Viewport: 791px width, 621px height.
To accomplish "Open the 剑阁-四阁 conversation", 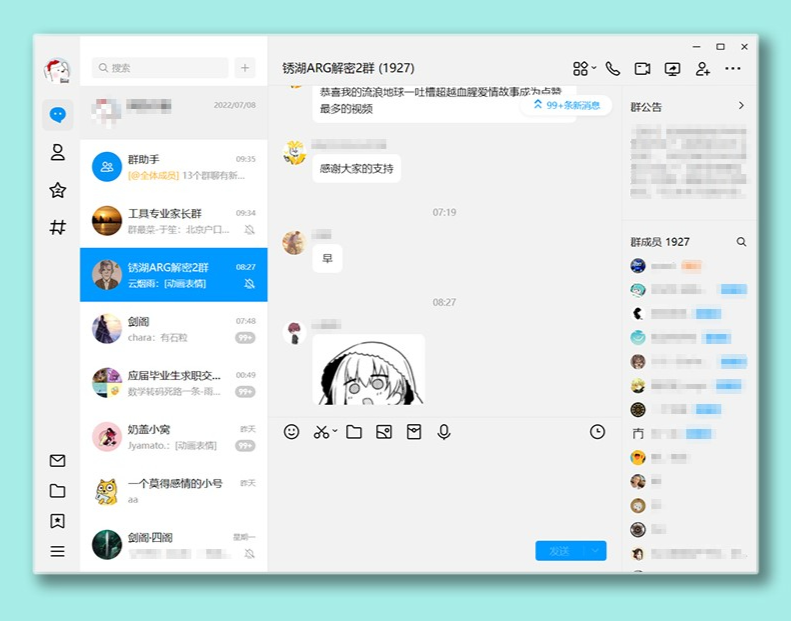I will [x=174, y=545].
